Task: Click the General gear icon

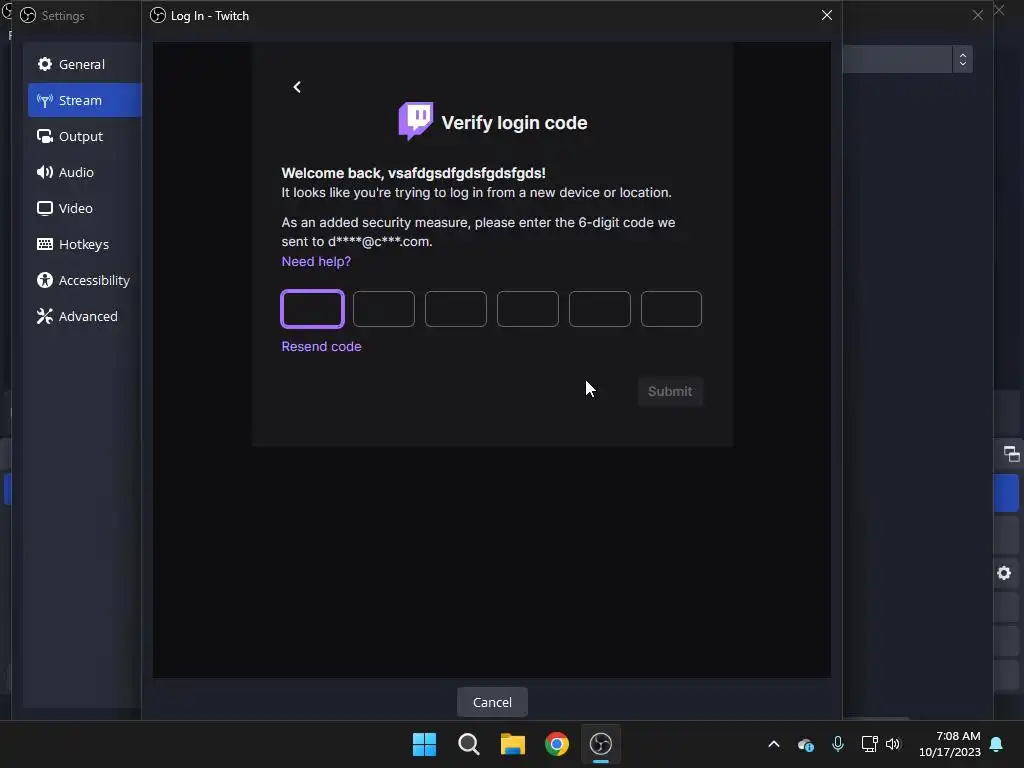Action: (x=44, y=64)
